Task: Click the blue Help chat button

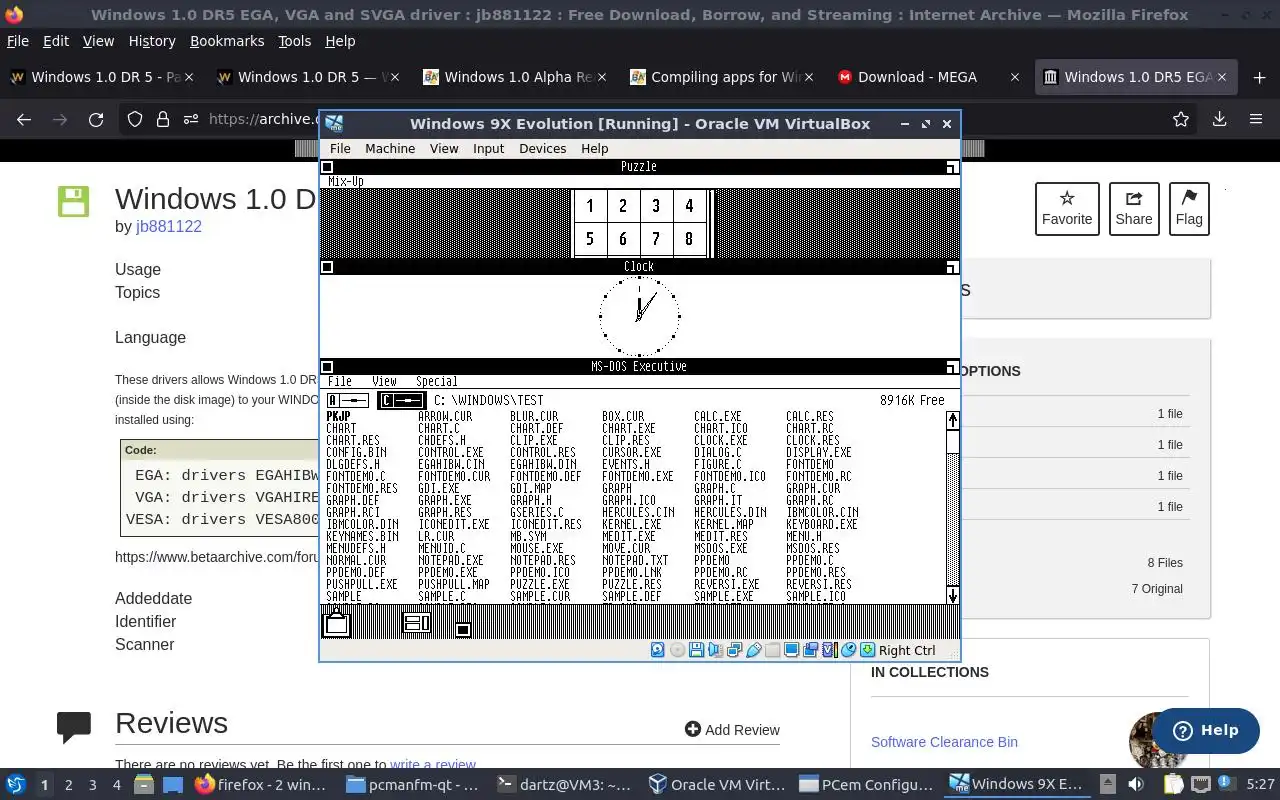Action: [x=1205, y=730]
